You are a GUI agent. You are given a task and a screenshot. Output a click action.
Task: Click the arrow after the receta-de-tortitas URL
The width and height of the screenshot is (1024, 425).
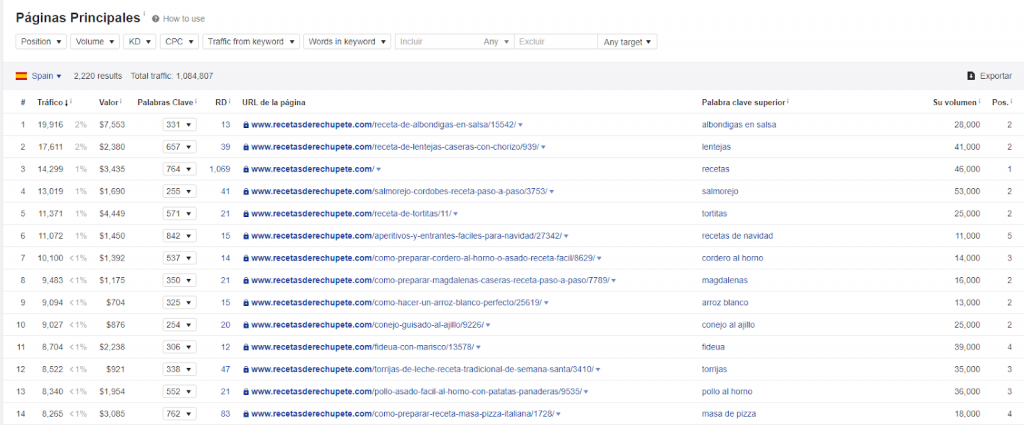pos(455,213)
